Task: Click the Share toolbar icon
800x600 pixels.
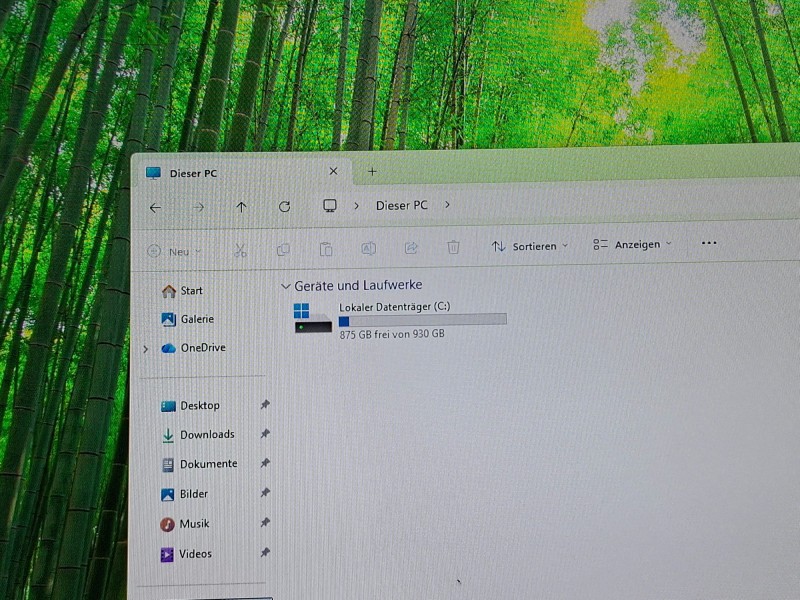Action: (x=410, y=247)
